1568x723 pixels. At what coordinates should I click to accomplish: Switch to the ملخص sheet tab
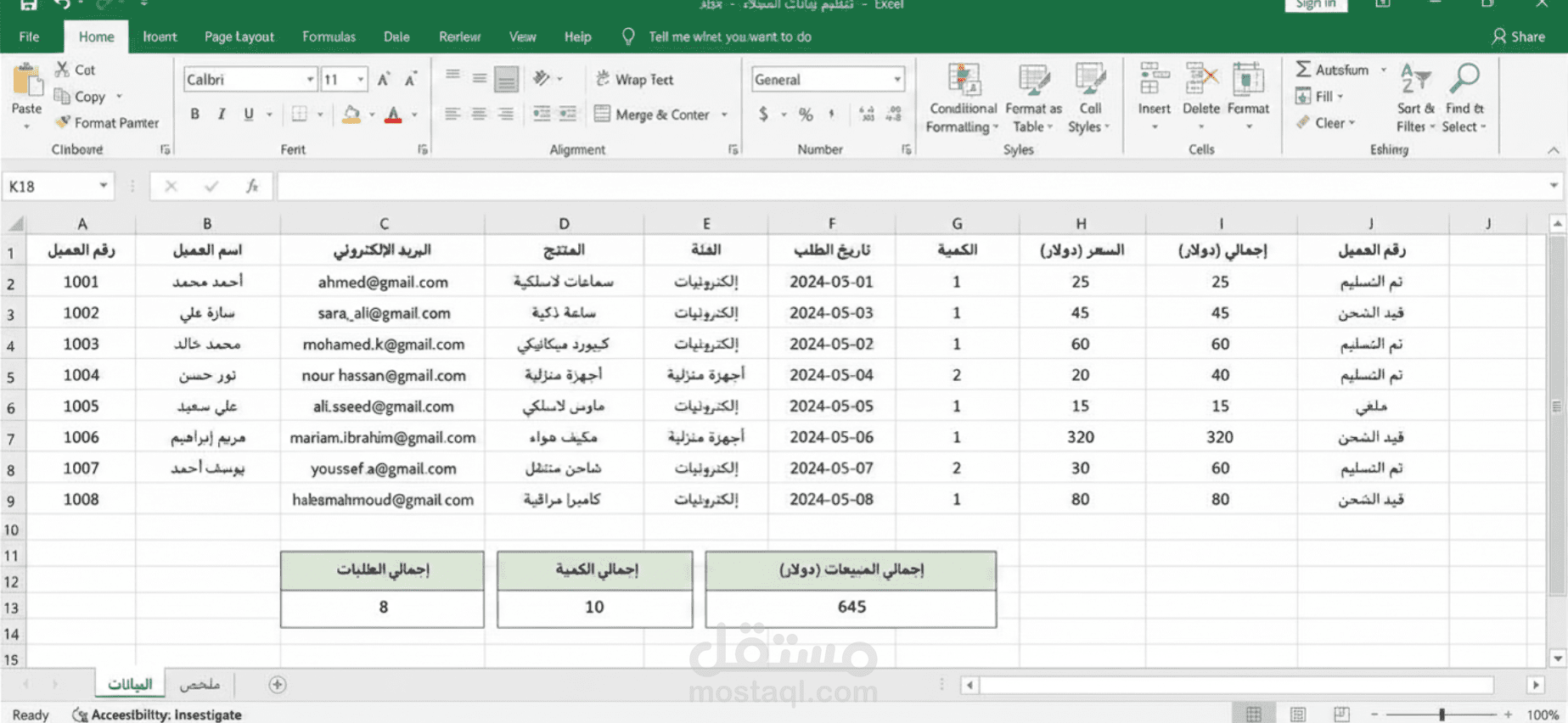tap(200, 684)
